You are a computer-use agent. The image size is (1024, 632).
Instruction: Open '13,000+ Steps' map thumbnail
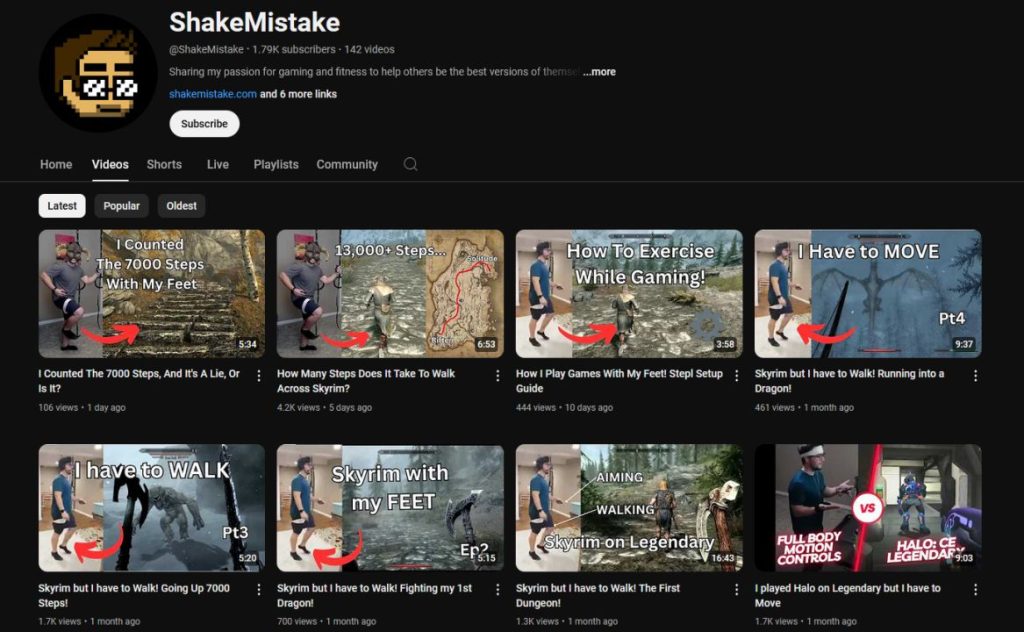pos(390,293)
